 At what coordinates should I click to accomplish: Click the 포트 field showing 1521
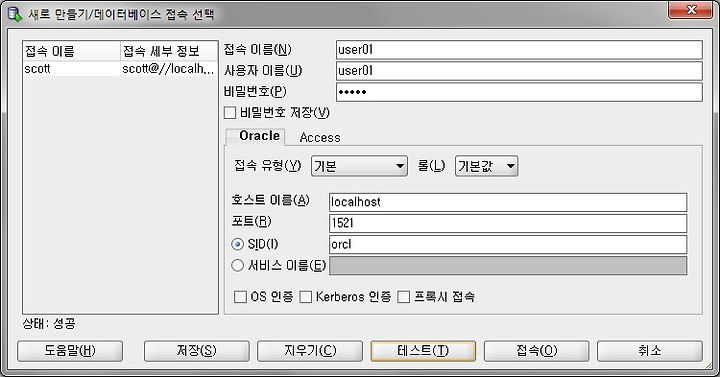coord(508,223)
